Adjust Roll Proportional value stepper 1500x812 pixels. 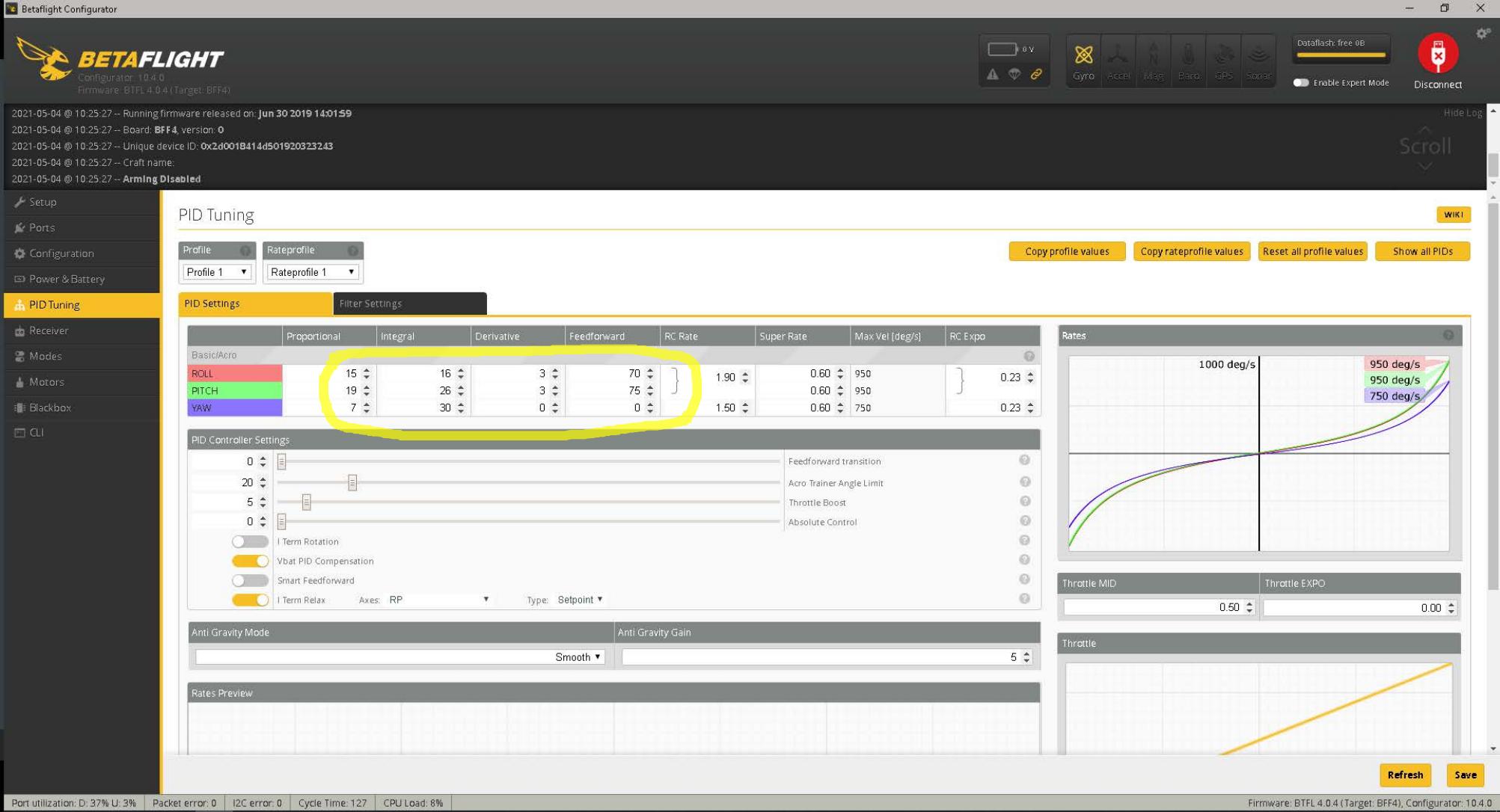coord(367,373)
